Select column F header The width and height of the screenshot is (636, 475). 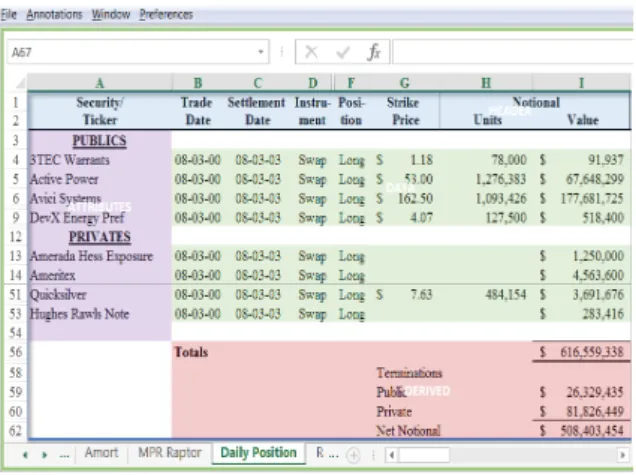(351, 83)
